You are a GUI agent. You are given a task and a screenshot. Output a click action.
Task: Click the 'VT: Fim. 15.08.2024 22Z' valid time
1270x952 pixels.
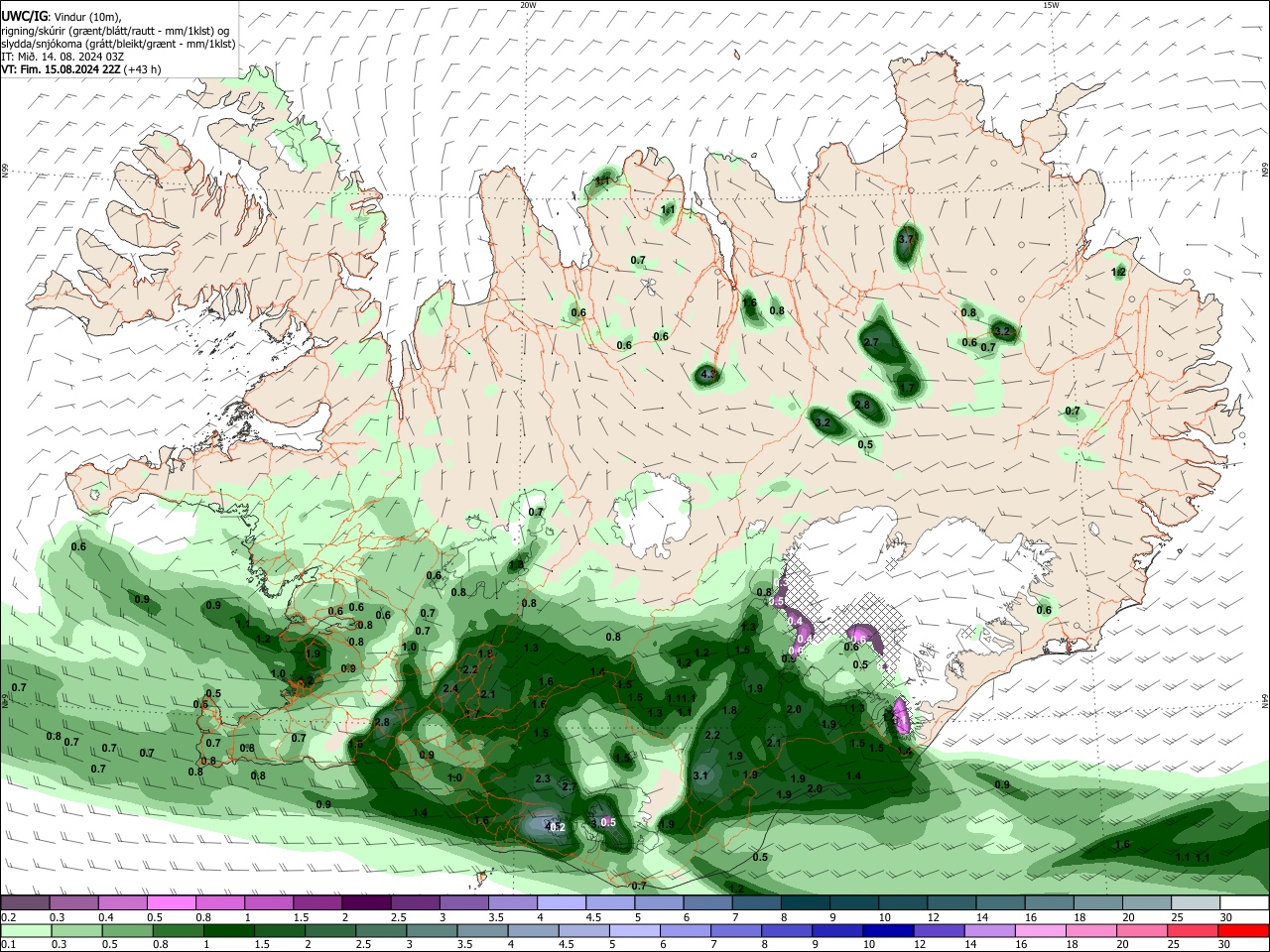(x=62, y=69)
